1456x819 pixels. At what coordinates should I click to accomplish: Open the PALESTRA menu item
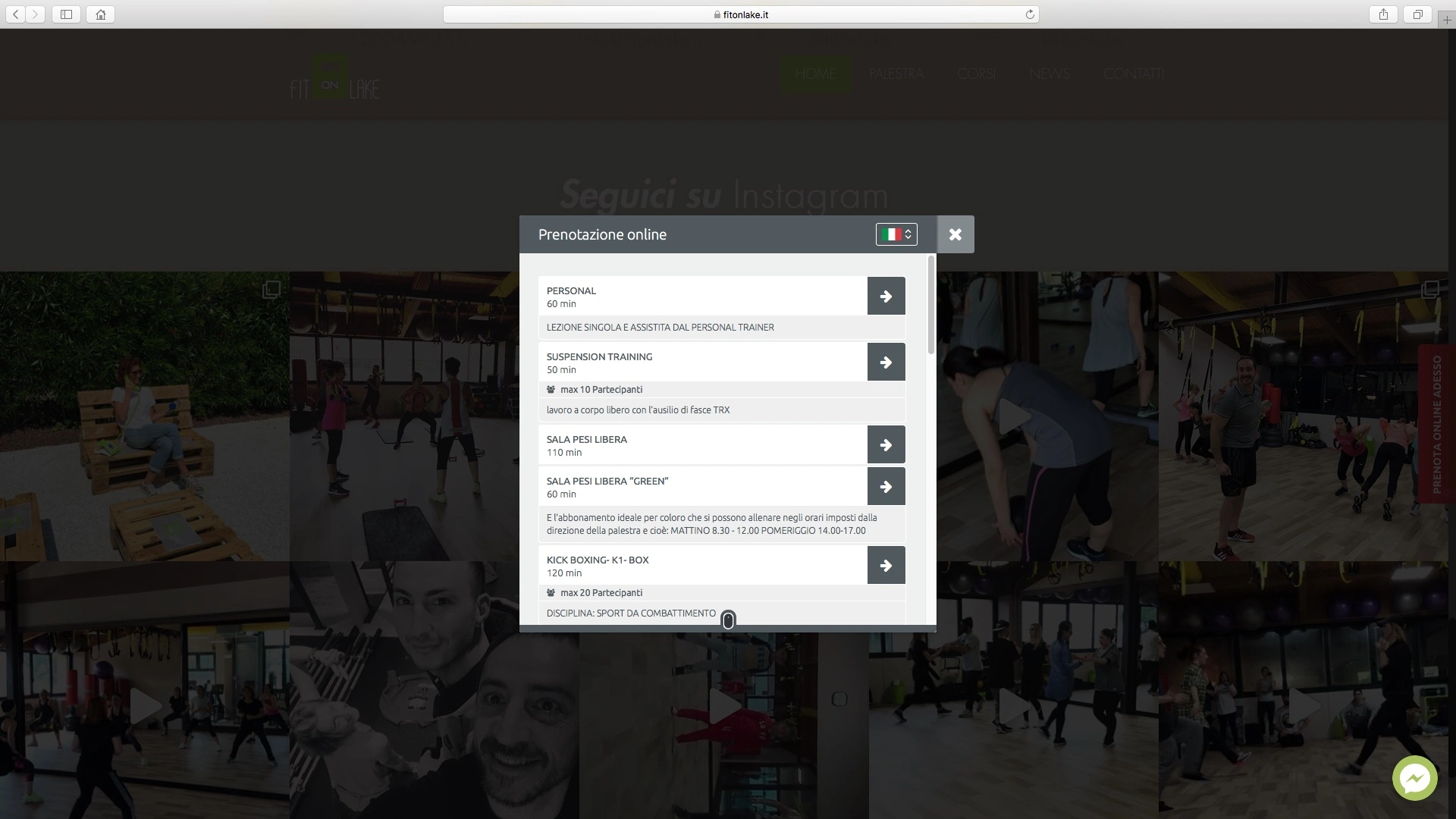coord(896,74)
